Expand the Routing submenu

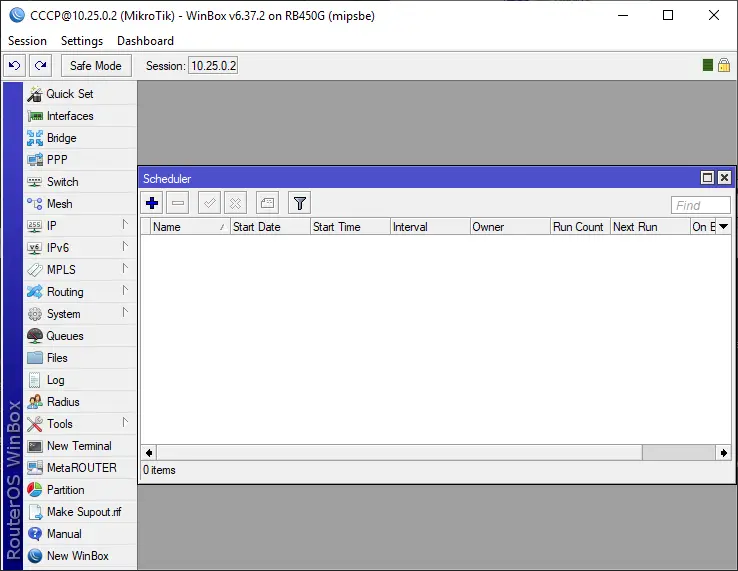[x=80, y=292]
